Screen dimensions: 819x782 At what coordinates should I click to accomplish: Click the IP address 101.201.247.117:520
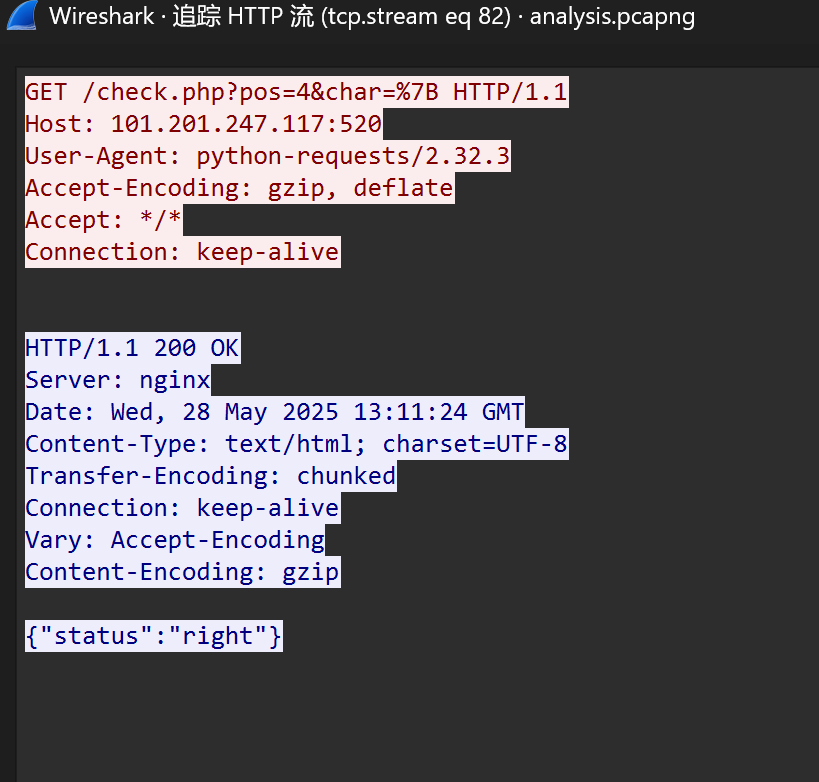pos(246,124)
